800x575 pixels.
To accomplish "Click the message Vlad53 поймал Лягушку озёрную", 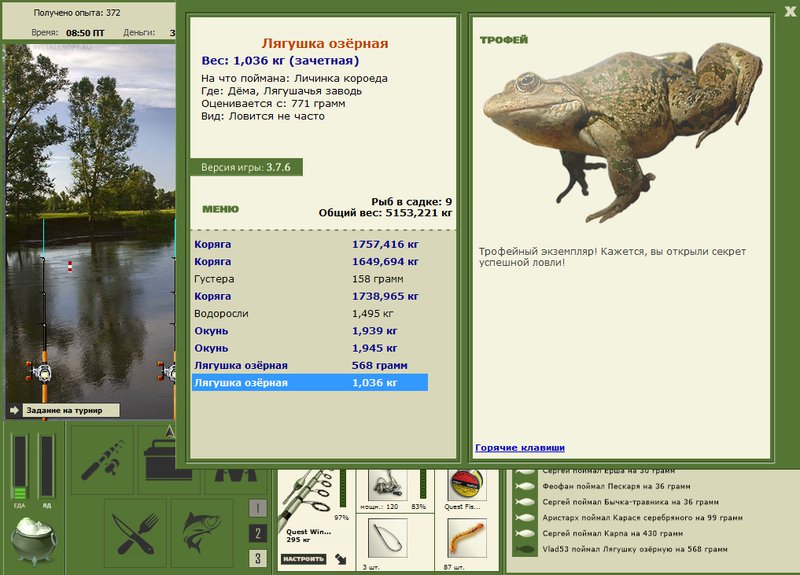I will pyautogui.click(x=635, y=549).
